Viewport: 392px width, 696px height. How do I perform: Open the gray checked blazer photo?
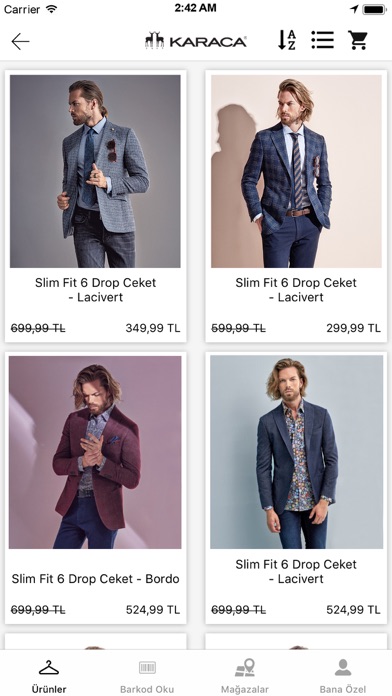[95, 171]
